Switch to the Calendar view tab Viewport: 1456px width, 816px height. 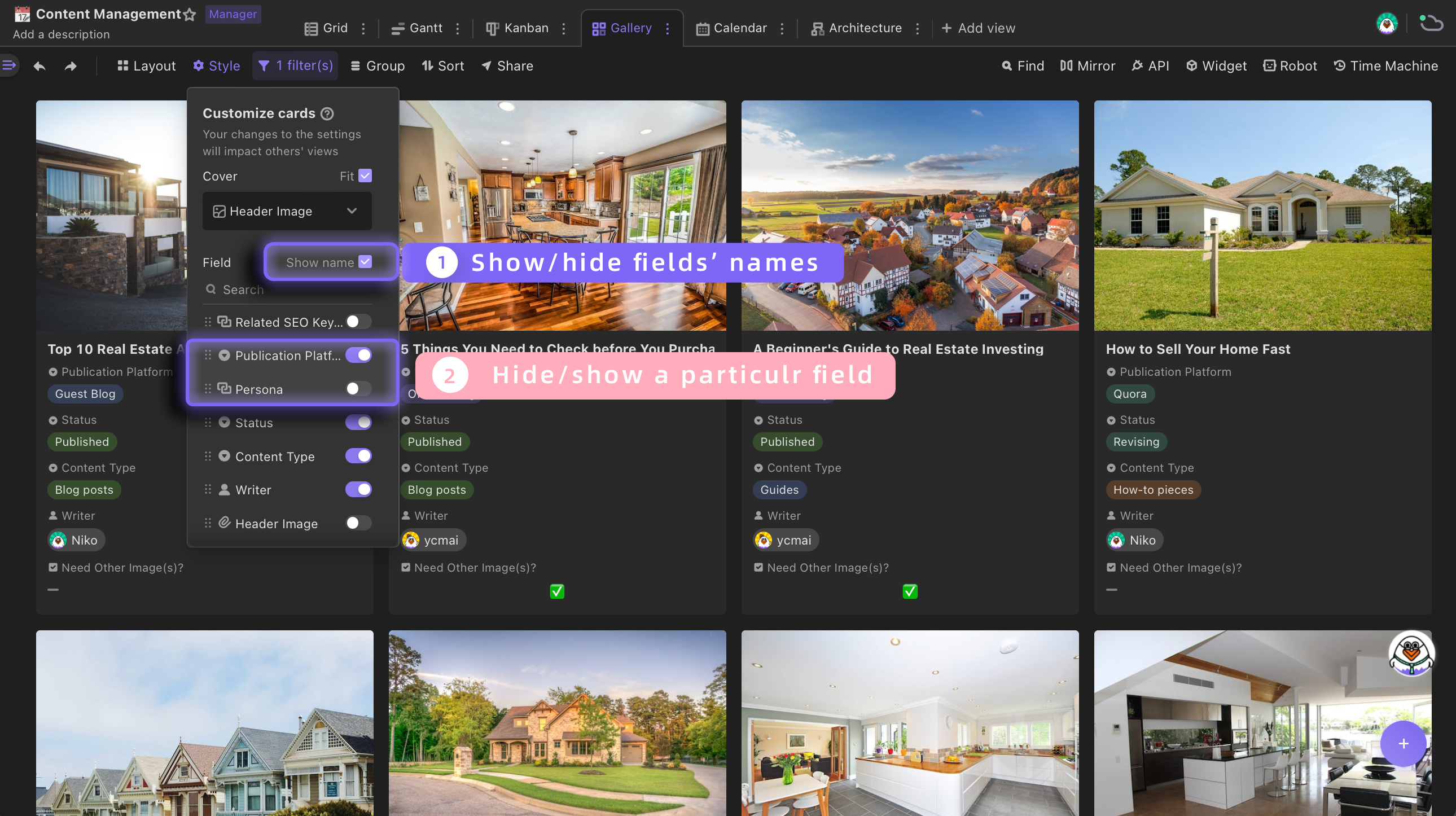tap(731, 28)
